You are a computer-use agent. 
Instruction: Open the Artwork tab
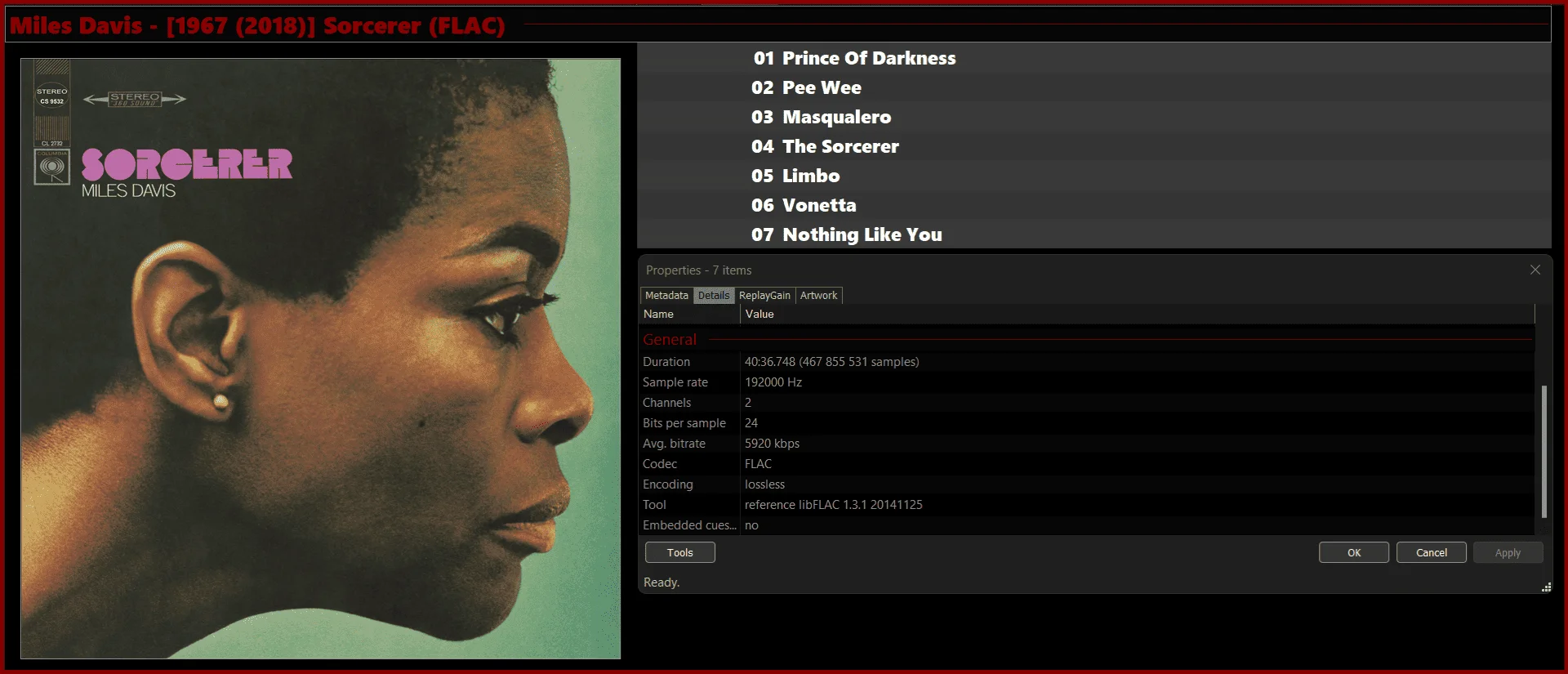pos(818,296)
